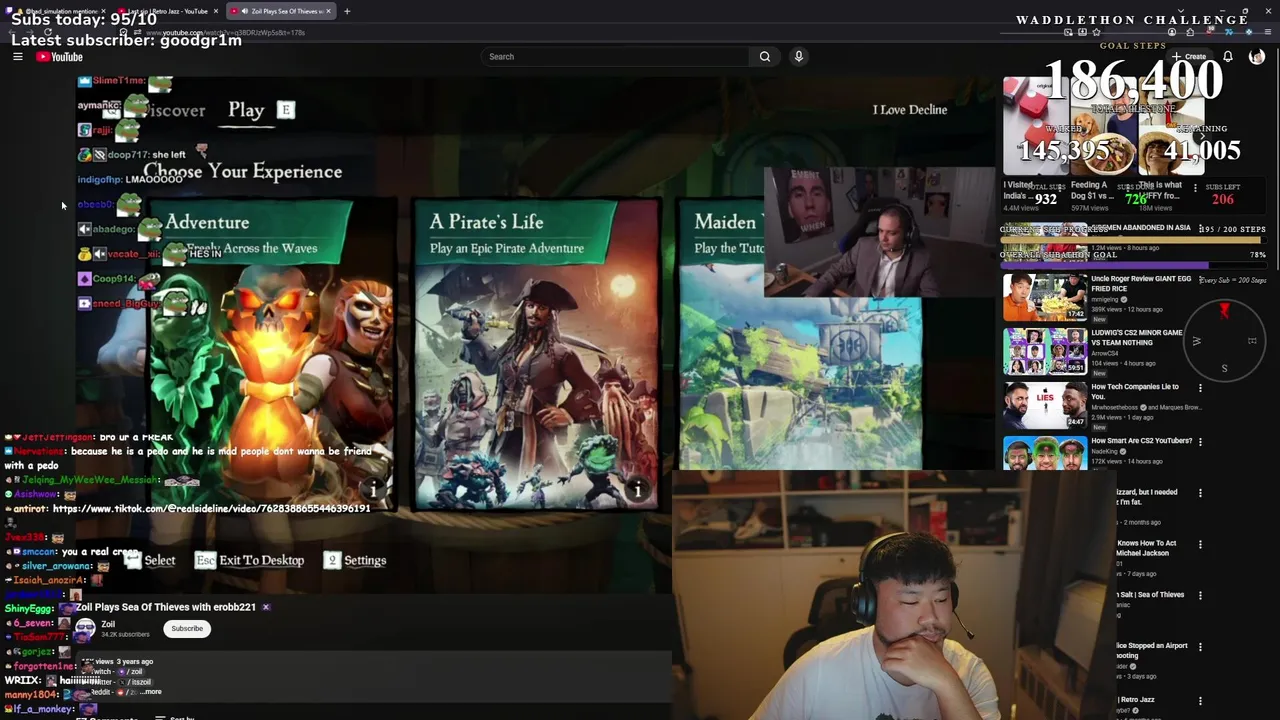Viewport: 1280px width, 720px height.
Task: Open options menu for 'Stopped at an Airport' video
Action: [x=1200, y=647]
